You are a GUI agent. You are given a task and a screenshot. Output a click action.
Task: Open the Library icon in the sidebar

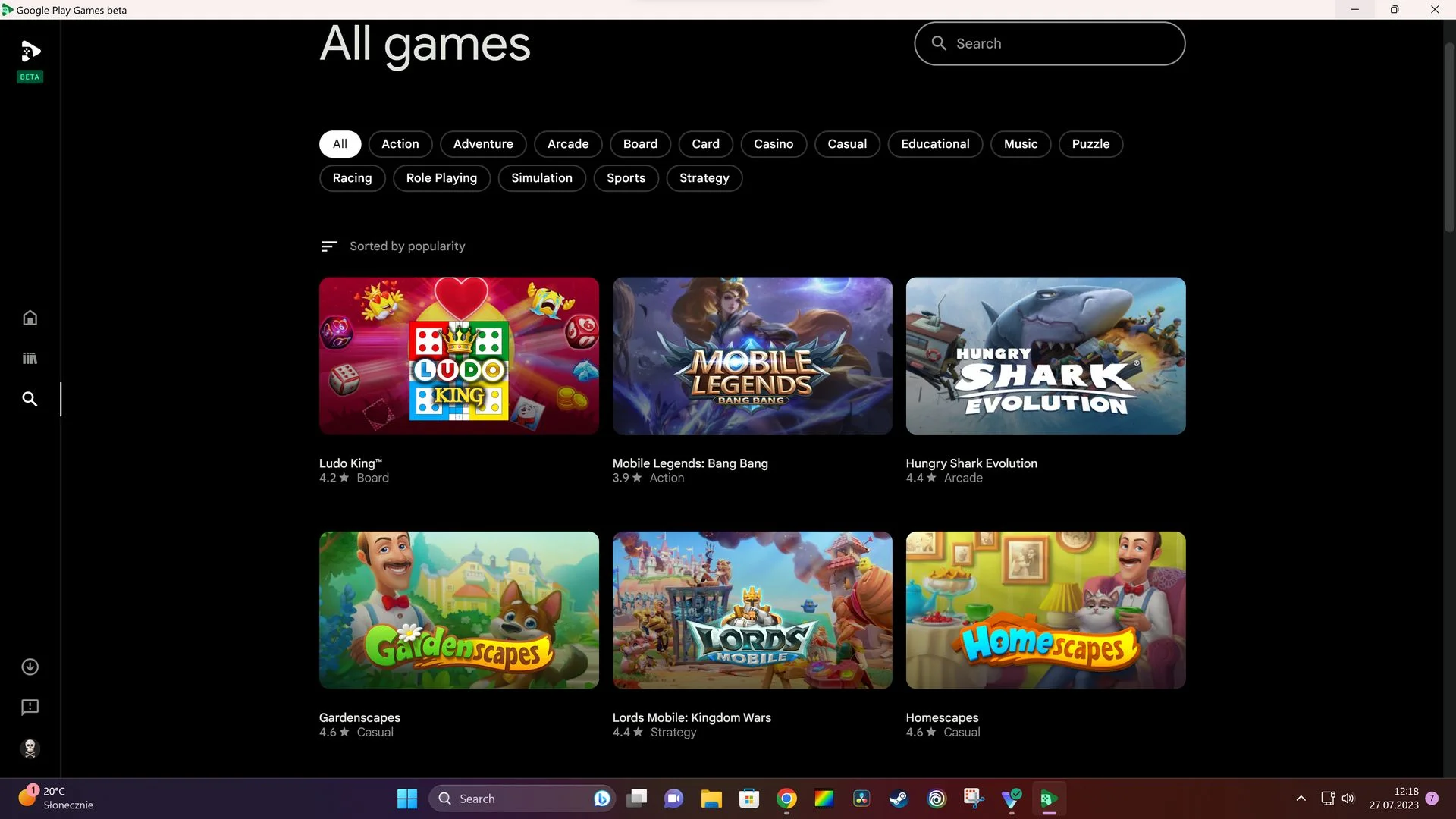30,358
